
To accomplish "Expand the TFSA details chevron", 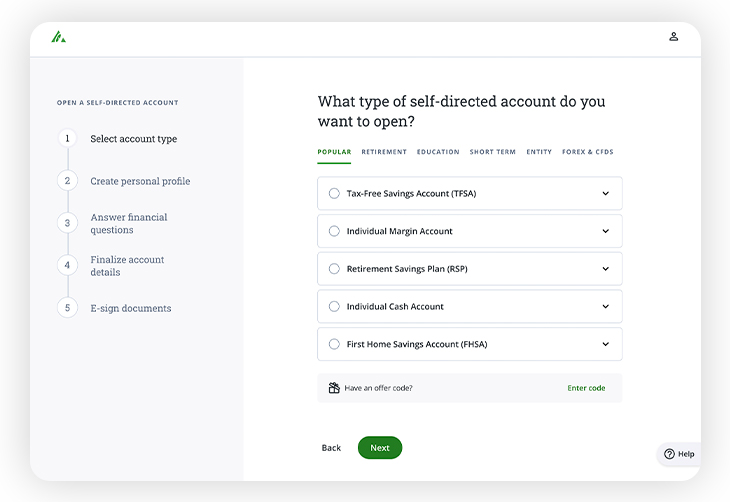I will tap(605, 194).
